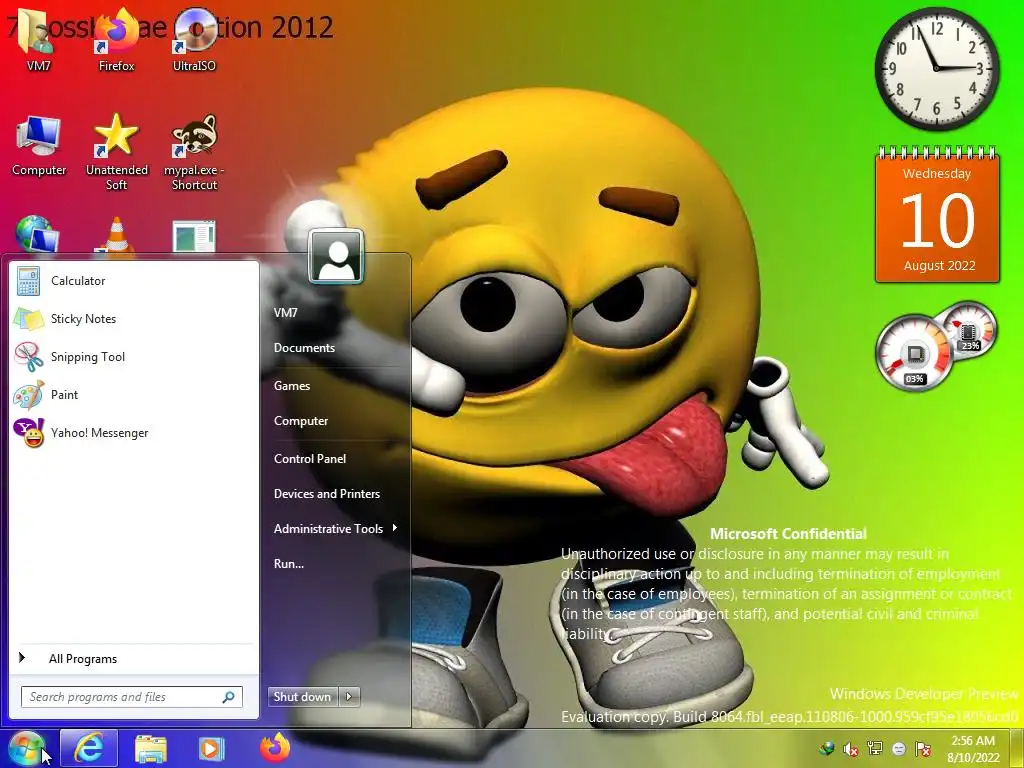Click the Internet Download Manager tray icon
The width and height of the screenshot is (1024, 768).
827,749
